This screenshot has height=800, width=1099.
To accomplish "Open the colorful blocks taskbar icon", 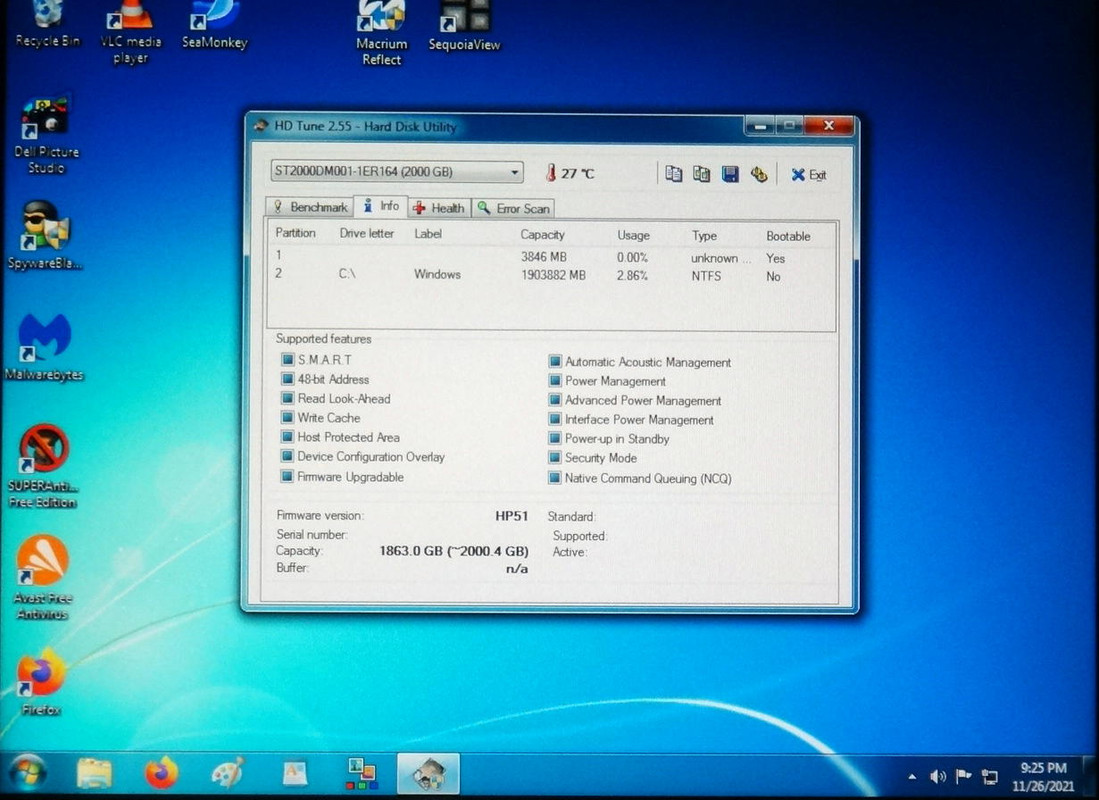I will click(362, 774).
